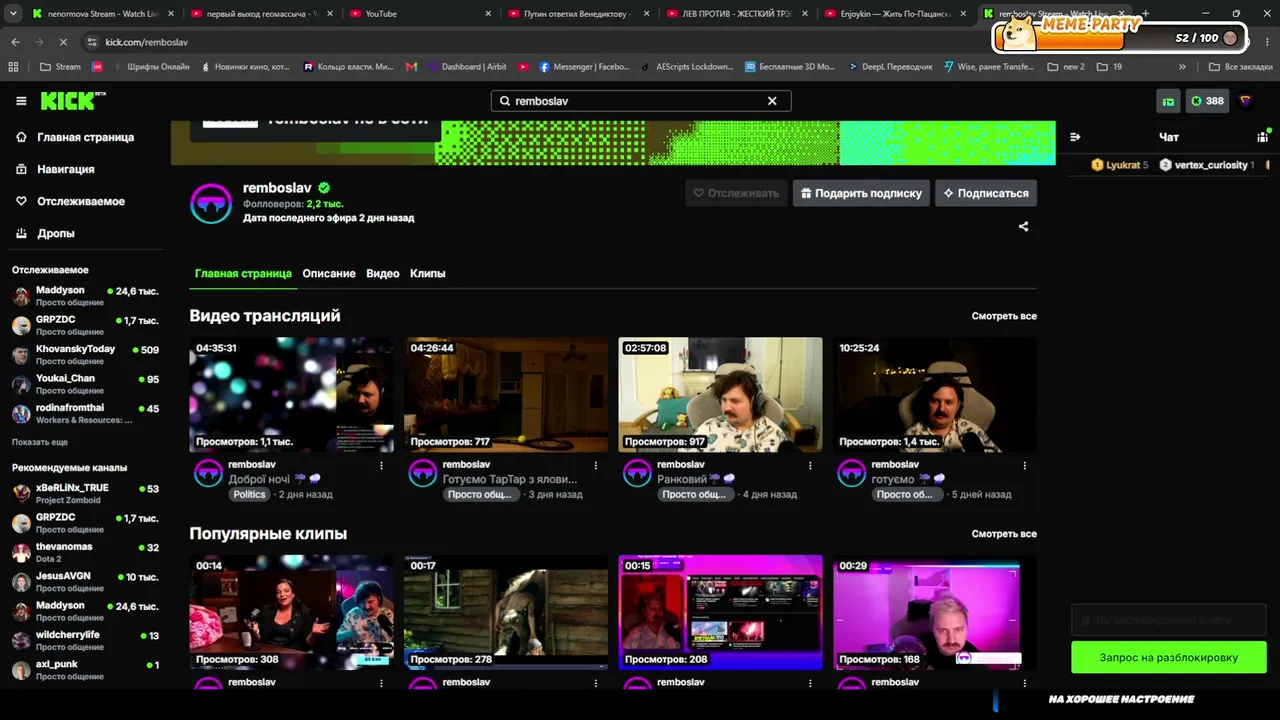
Task: Switch to the Видео tab
Action: pyautogui.click(x=383, y=274)
